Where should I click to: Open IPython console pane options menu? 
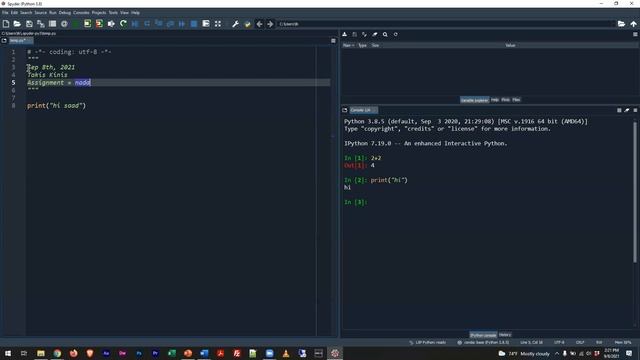(x=635, y=110)
